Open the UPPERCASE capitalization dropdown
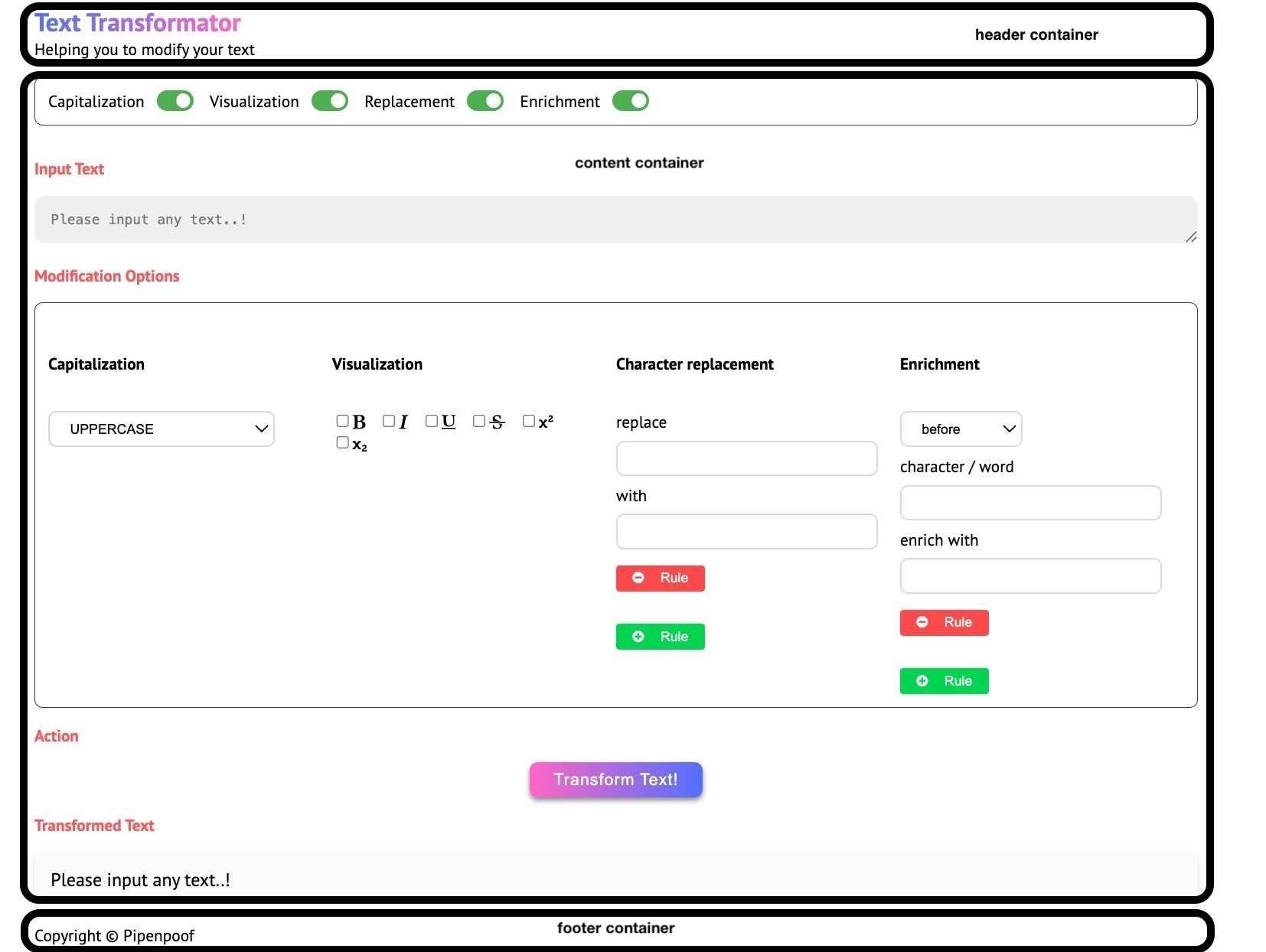Screen dimensions: 1266x952 click(162, 429)
